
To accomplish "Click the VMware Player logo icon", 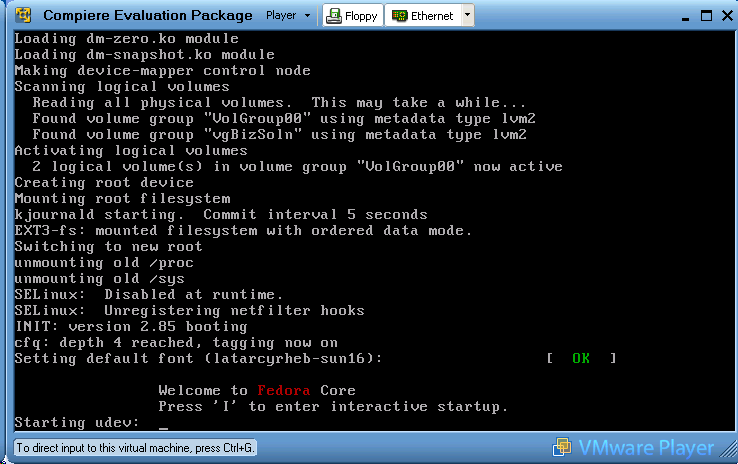I will (564, 447).
